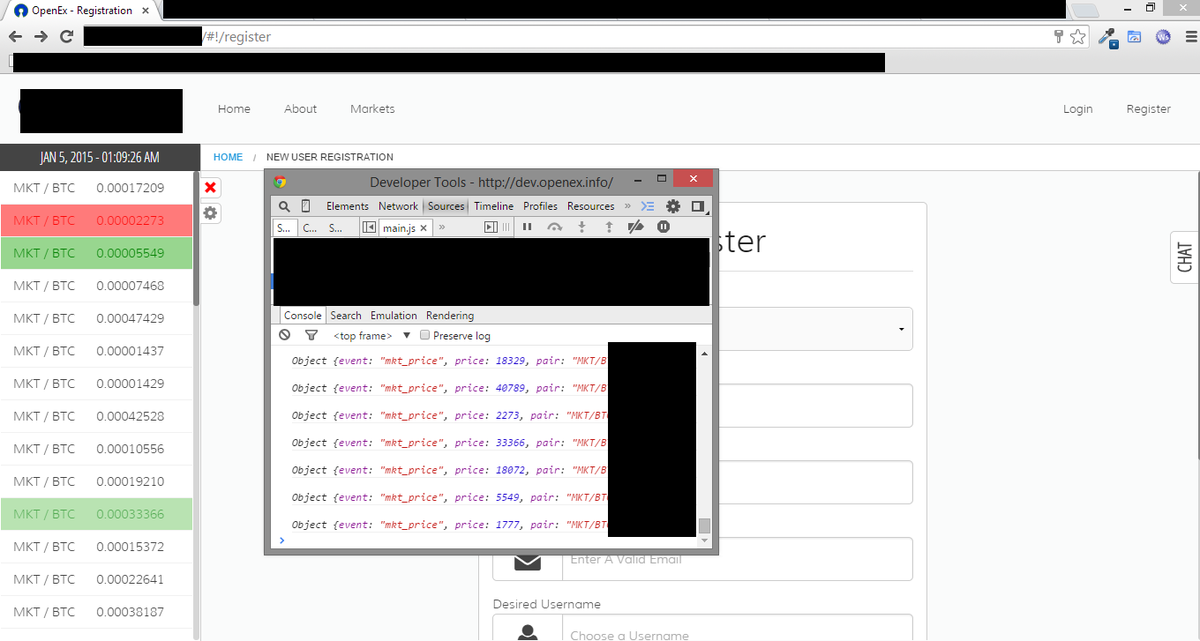The image size is (1200, 641).
Task: Open the Timeline panel
Action: (x=493, y=206)
